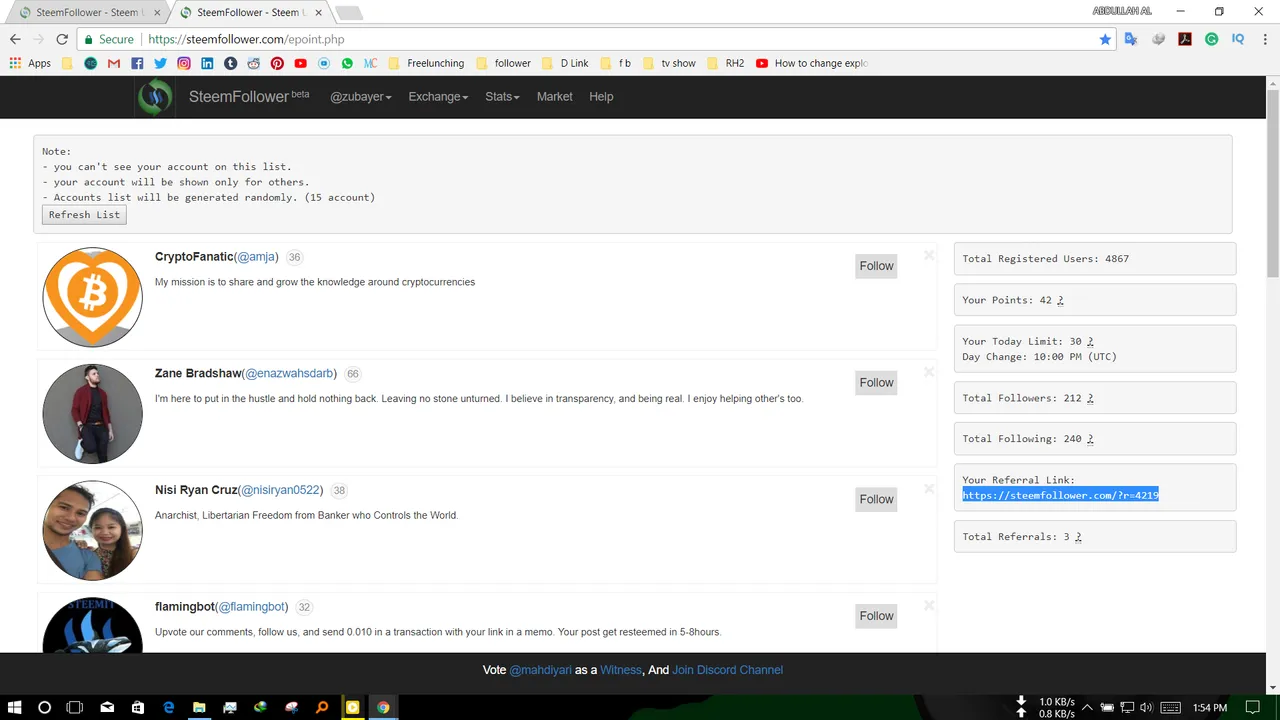Image resolution: width=1280 pixels, height=720 pixels.
Task: Expand the @zubayer account dropdown
Action: (x=361, y=97)
